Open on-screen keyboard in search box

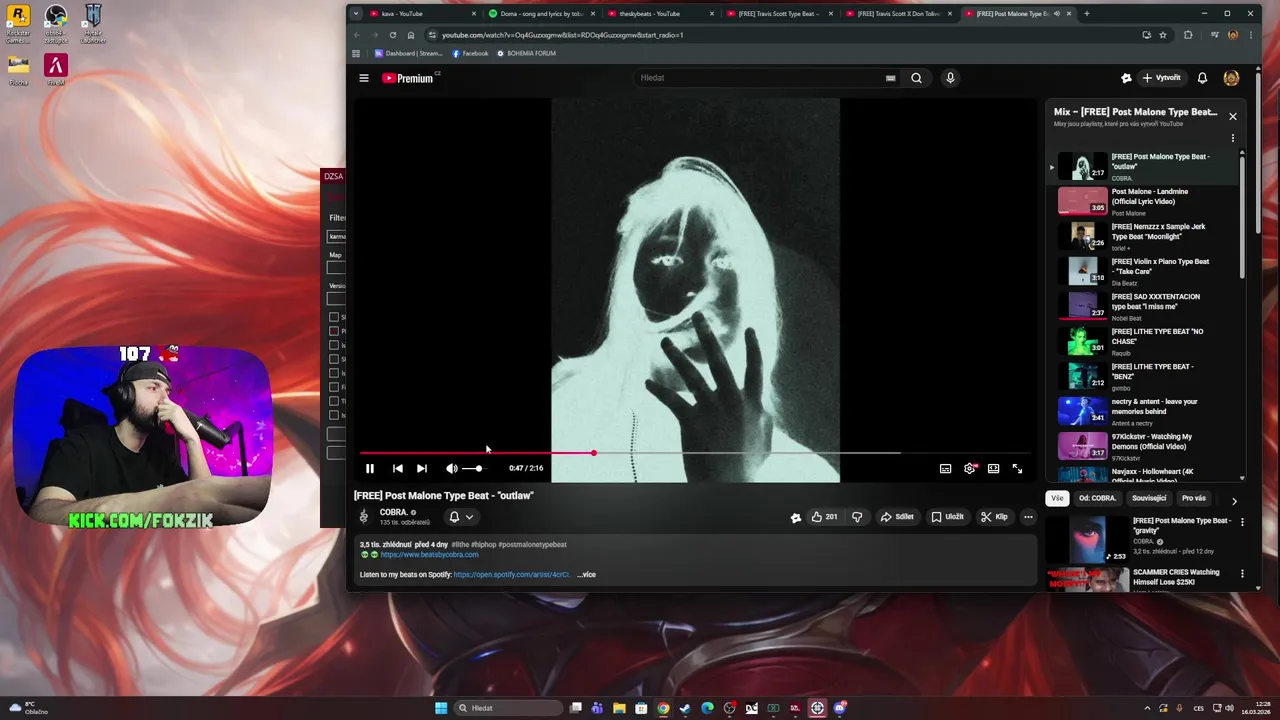tap(890, 78)
